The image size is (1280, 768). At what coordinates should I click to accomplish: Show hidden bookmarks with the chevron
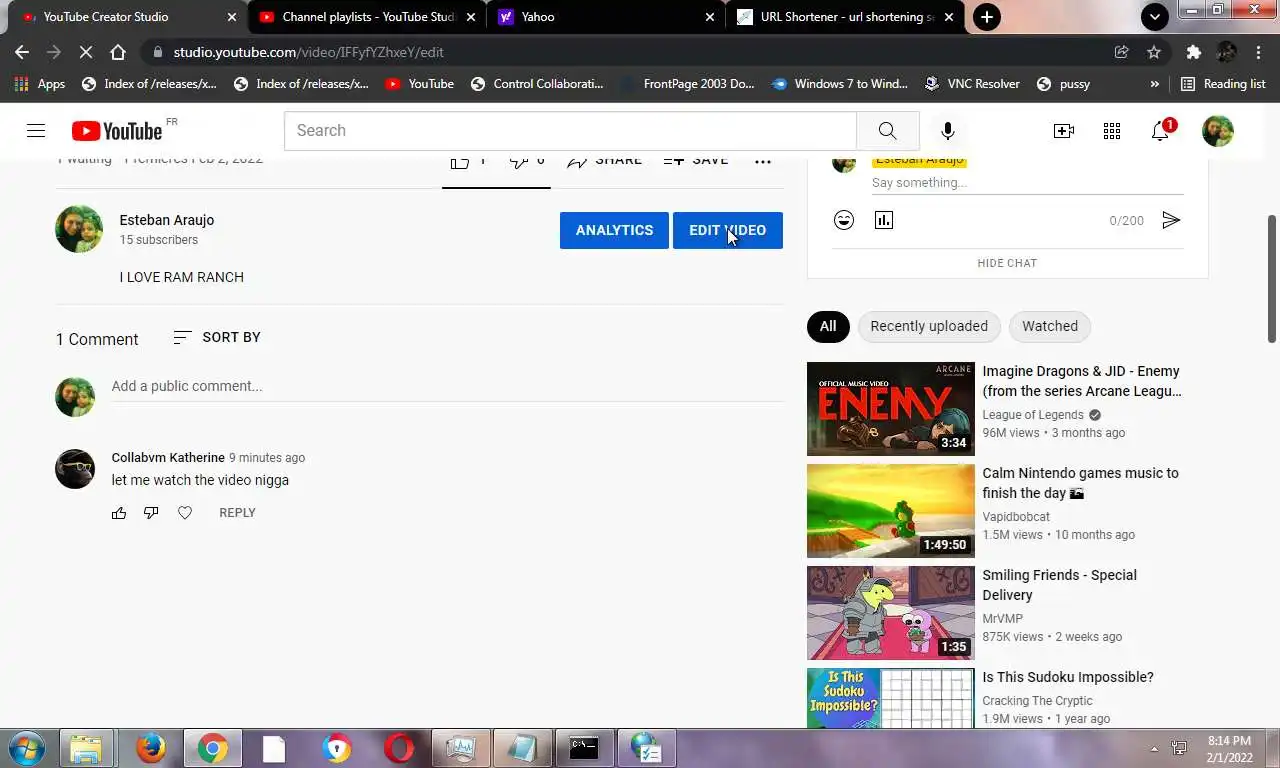click(1154, 84)
